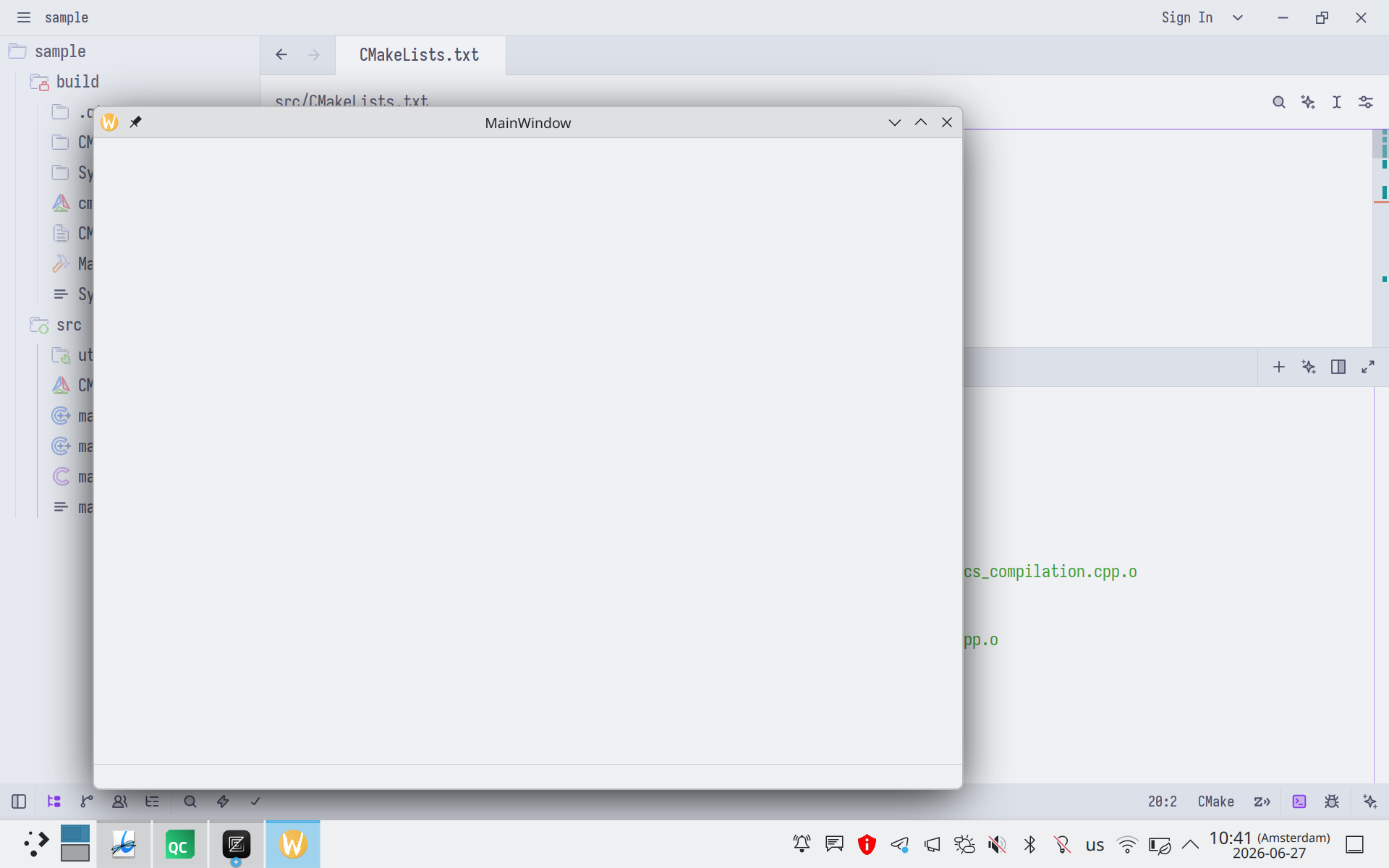Minimize MainWindow with the down chevron
1389x868 pixels.
click(895, 122)
